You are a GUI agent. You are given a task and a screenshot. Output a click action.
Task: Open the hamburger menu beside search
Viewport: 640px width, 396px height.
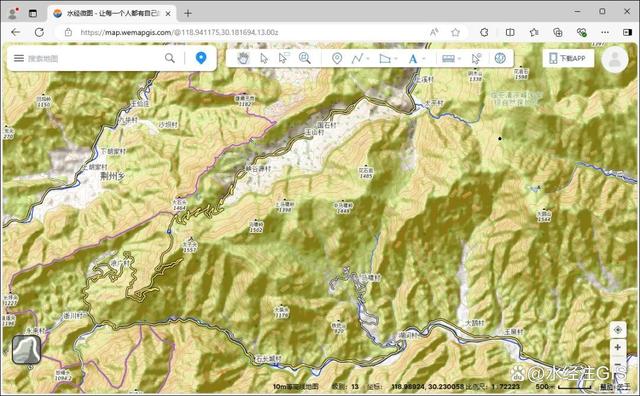point(19,58)
